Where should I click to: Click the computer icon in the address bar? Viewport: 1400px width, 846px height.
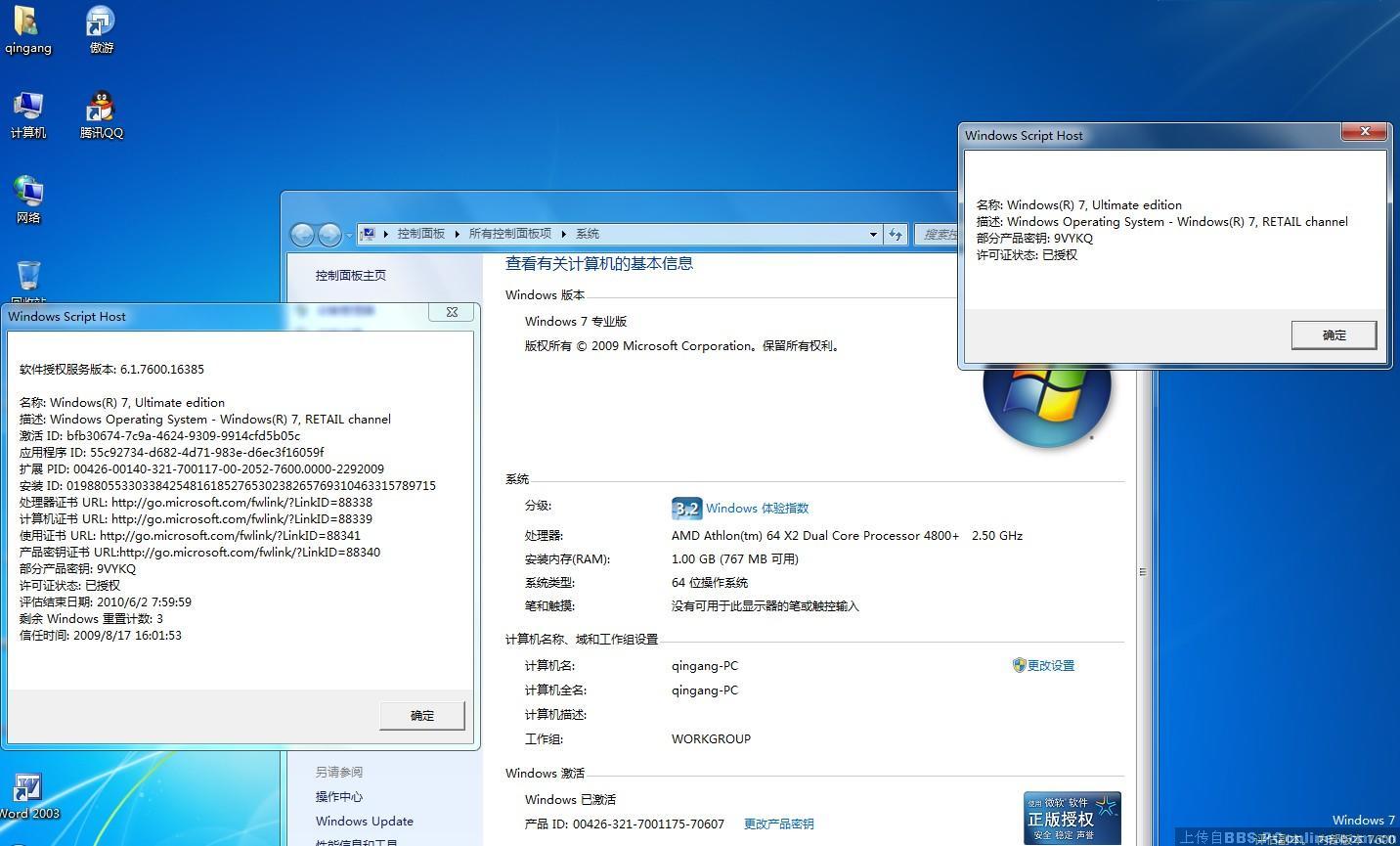coord(368,234)
